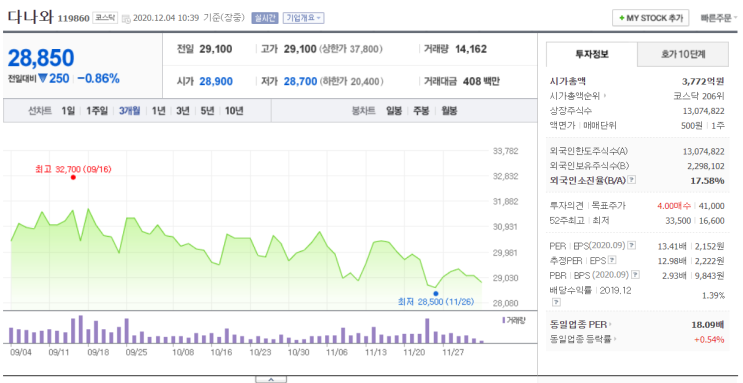Click the red 최고 32,700 chart dot
The height and width of the screenshot is (383, 743).
[73, 177]
